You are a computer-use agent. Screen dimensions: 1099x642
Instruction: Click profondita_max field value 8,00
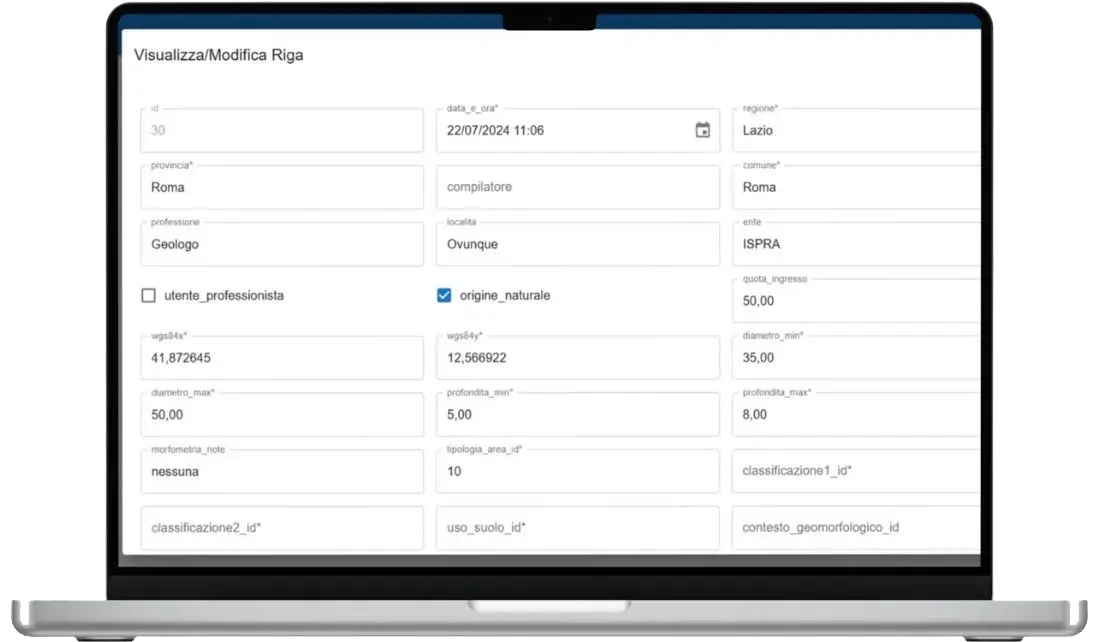coord(856,414)
